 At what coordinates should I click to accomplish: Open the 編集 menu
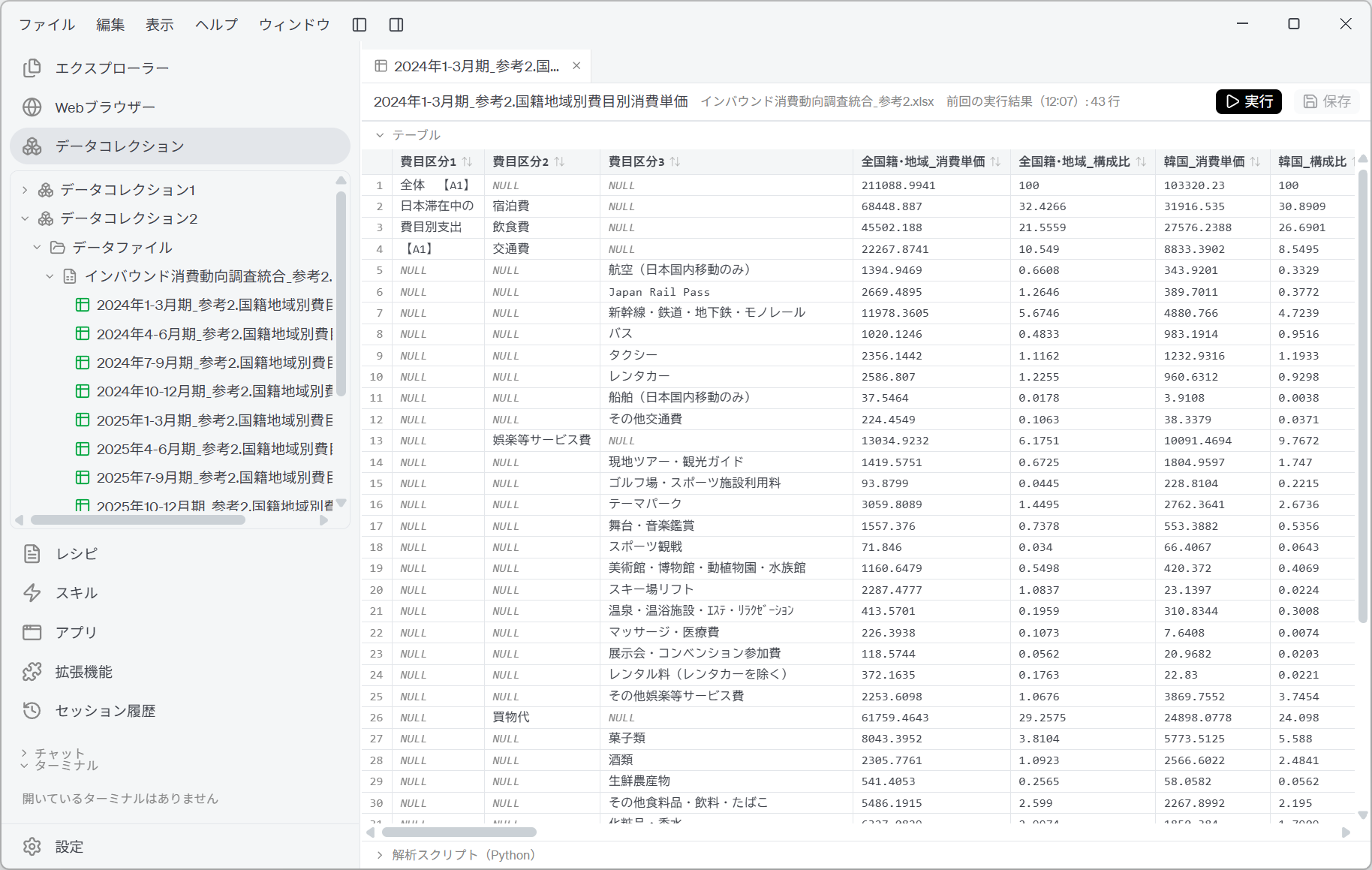pos(110,25)
